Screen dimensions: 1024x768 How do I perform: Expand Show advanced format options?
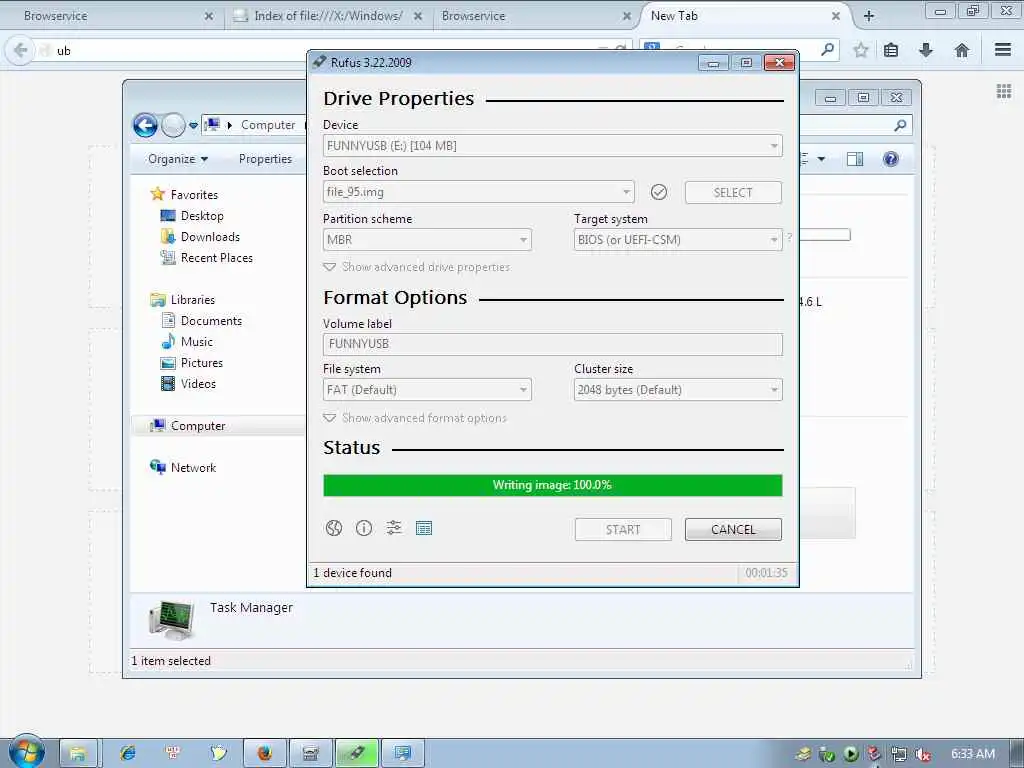[x=415, y=418]
